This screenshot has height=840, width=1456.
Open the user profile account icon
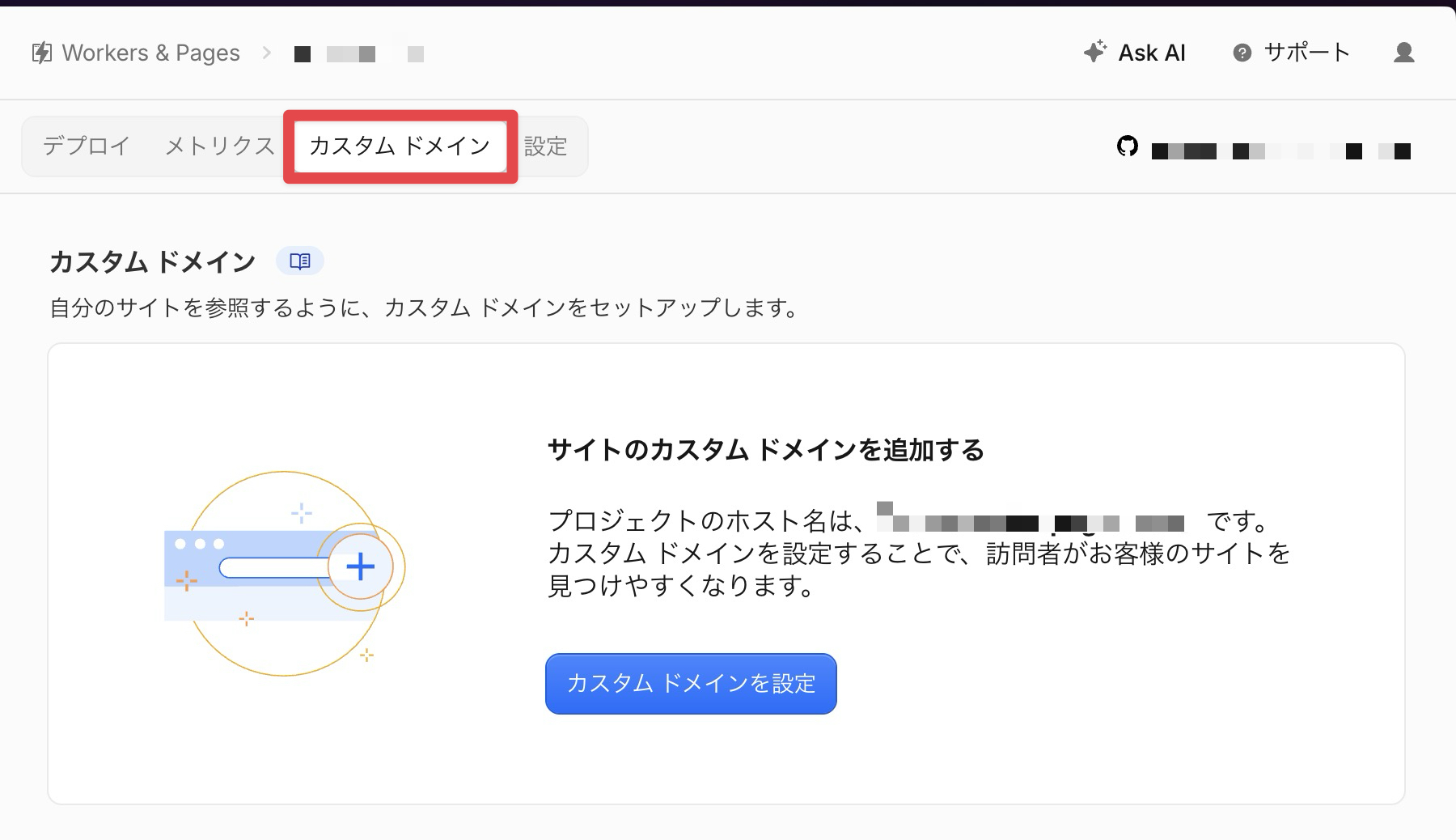1404,53
